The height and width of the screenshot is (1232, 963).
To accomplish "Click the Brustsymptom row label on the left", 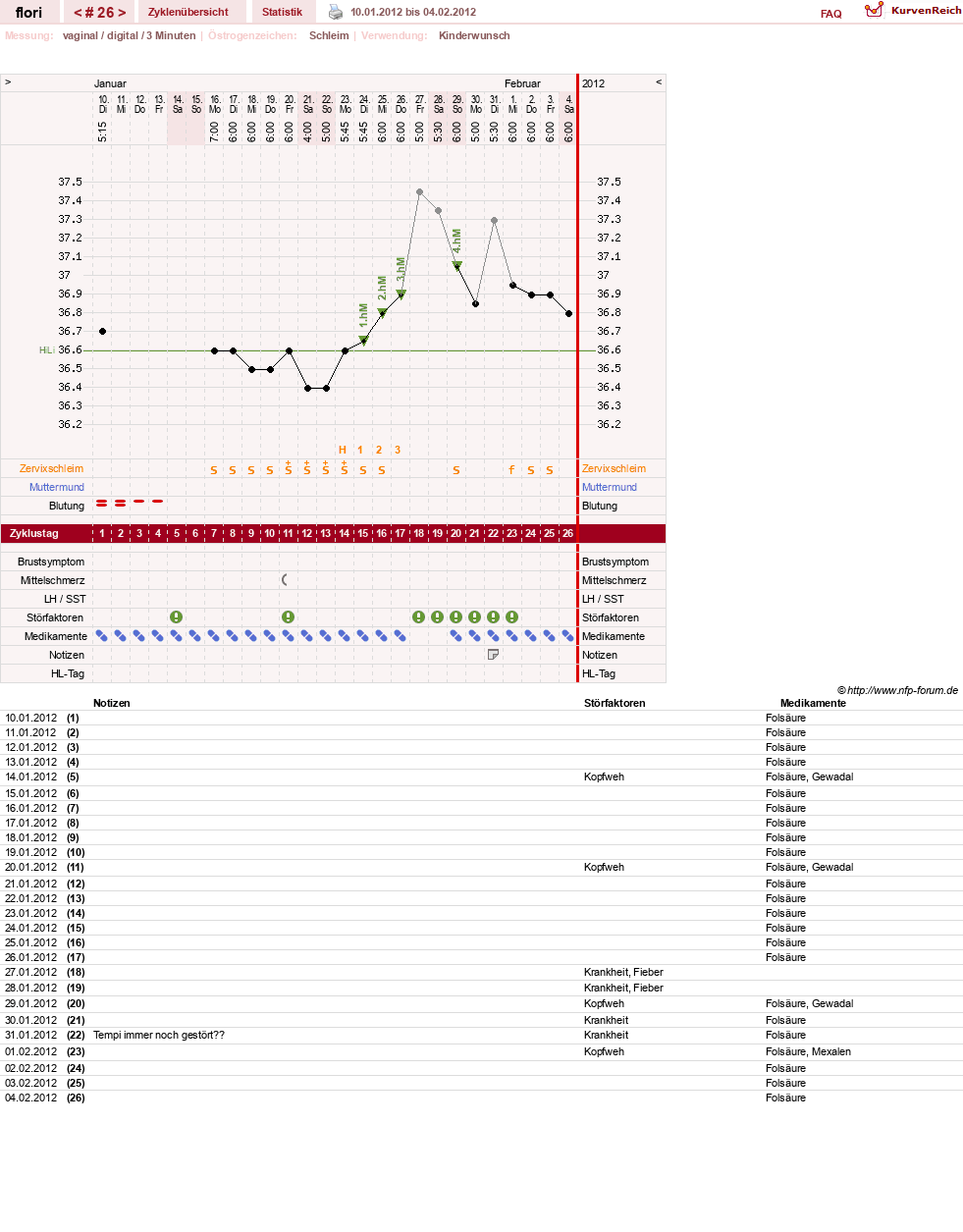I will click(51, 562).
